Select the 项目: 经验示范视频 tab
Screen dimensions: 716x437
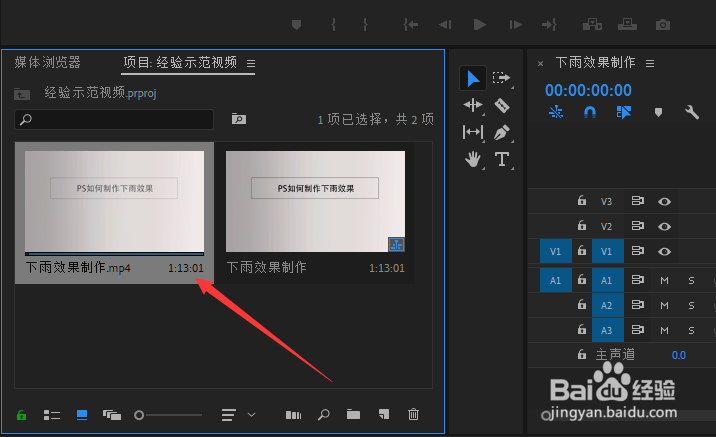click(x=180, y=62)
